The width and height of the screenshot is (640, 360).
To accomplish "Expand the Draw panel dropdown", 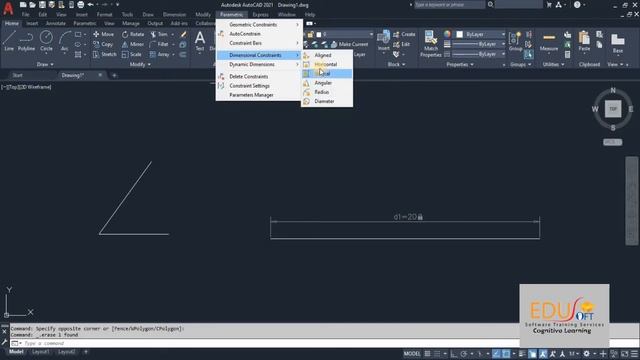I will point(45,64).
